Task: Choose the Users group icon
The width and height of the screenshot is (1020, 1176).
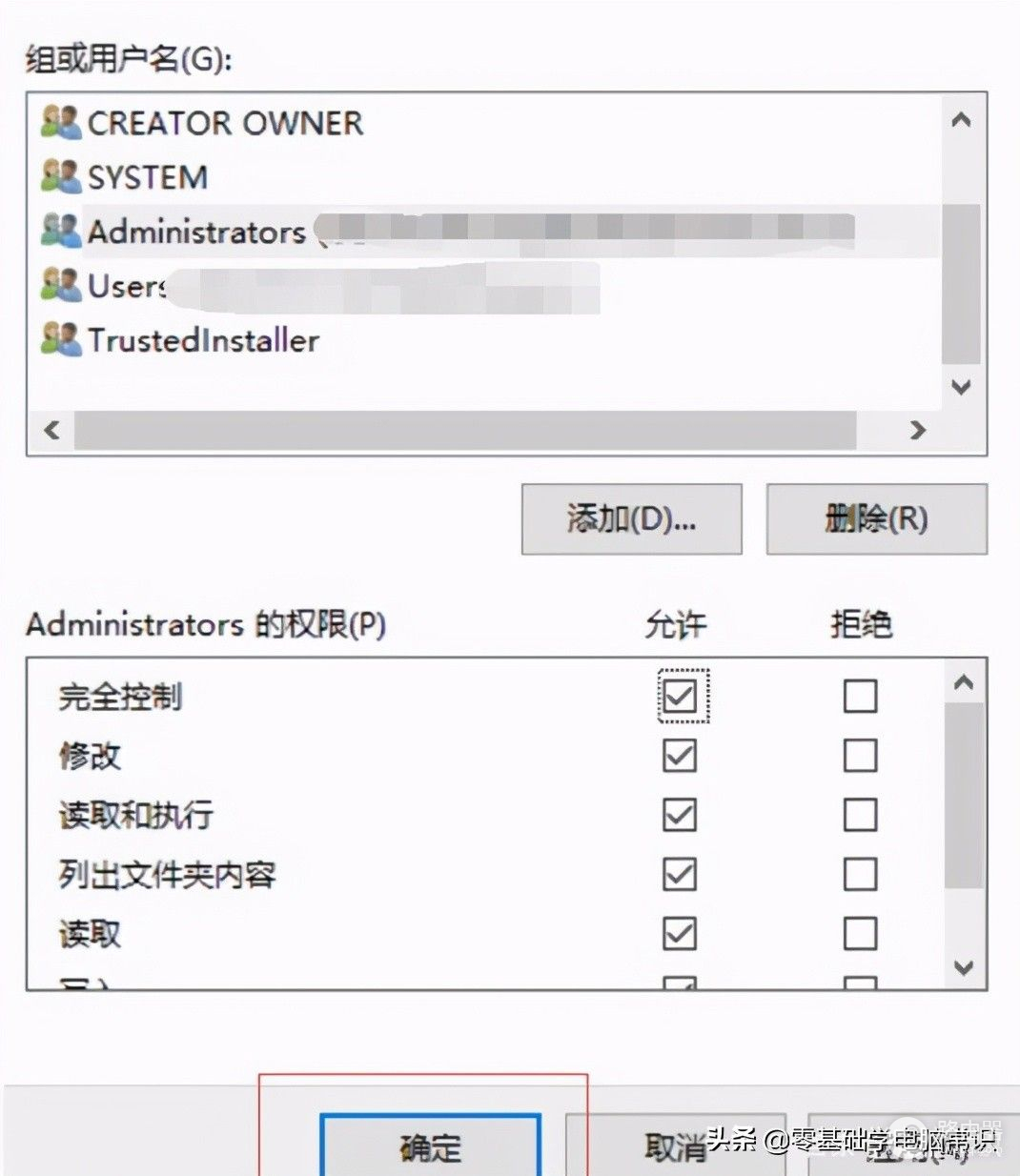Action: tap(61, 285)
